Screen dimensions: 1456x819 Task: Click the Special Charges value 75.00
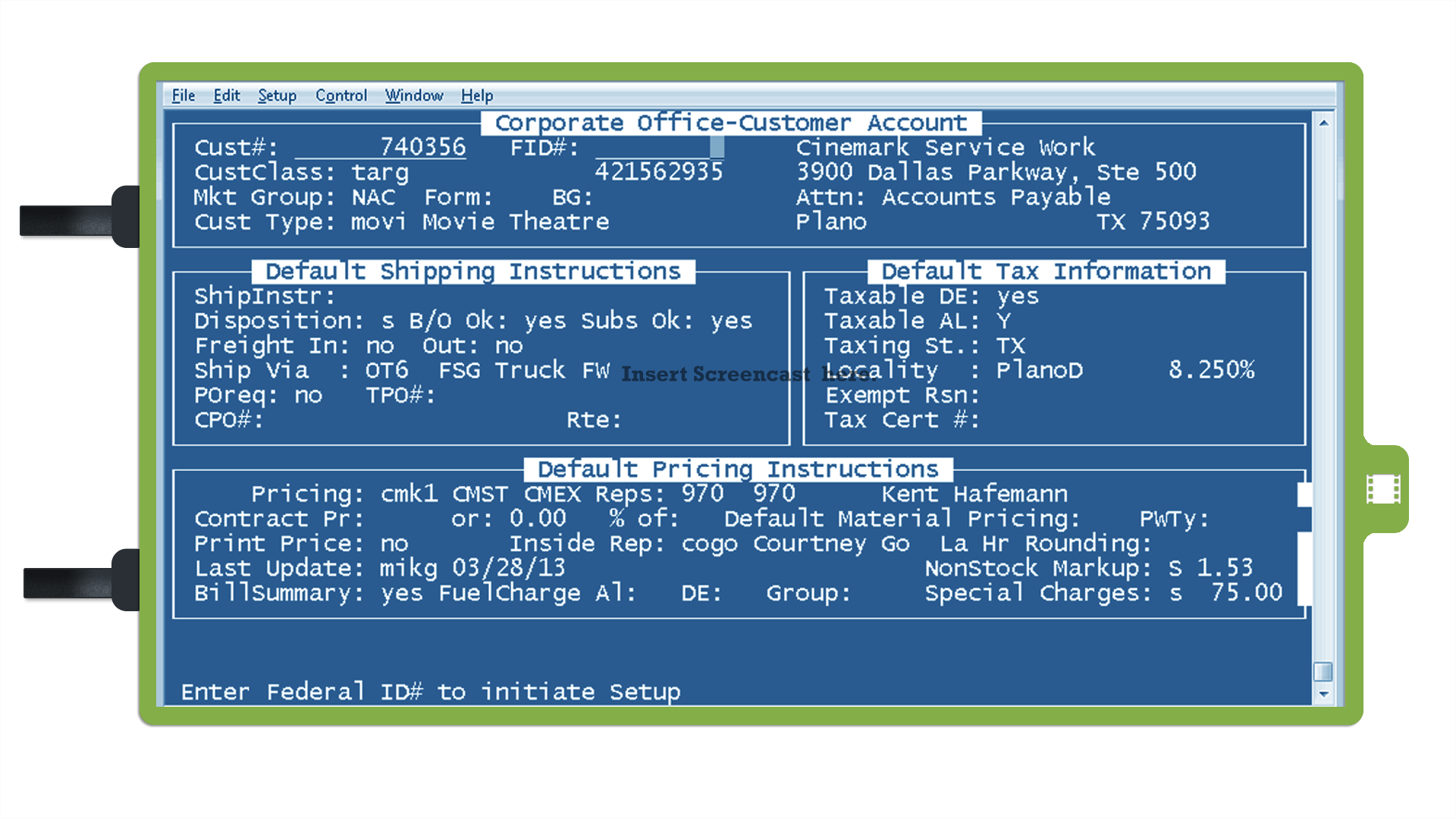[x=1247, y=592]
